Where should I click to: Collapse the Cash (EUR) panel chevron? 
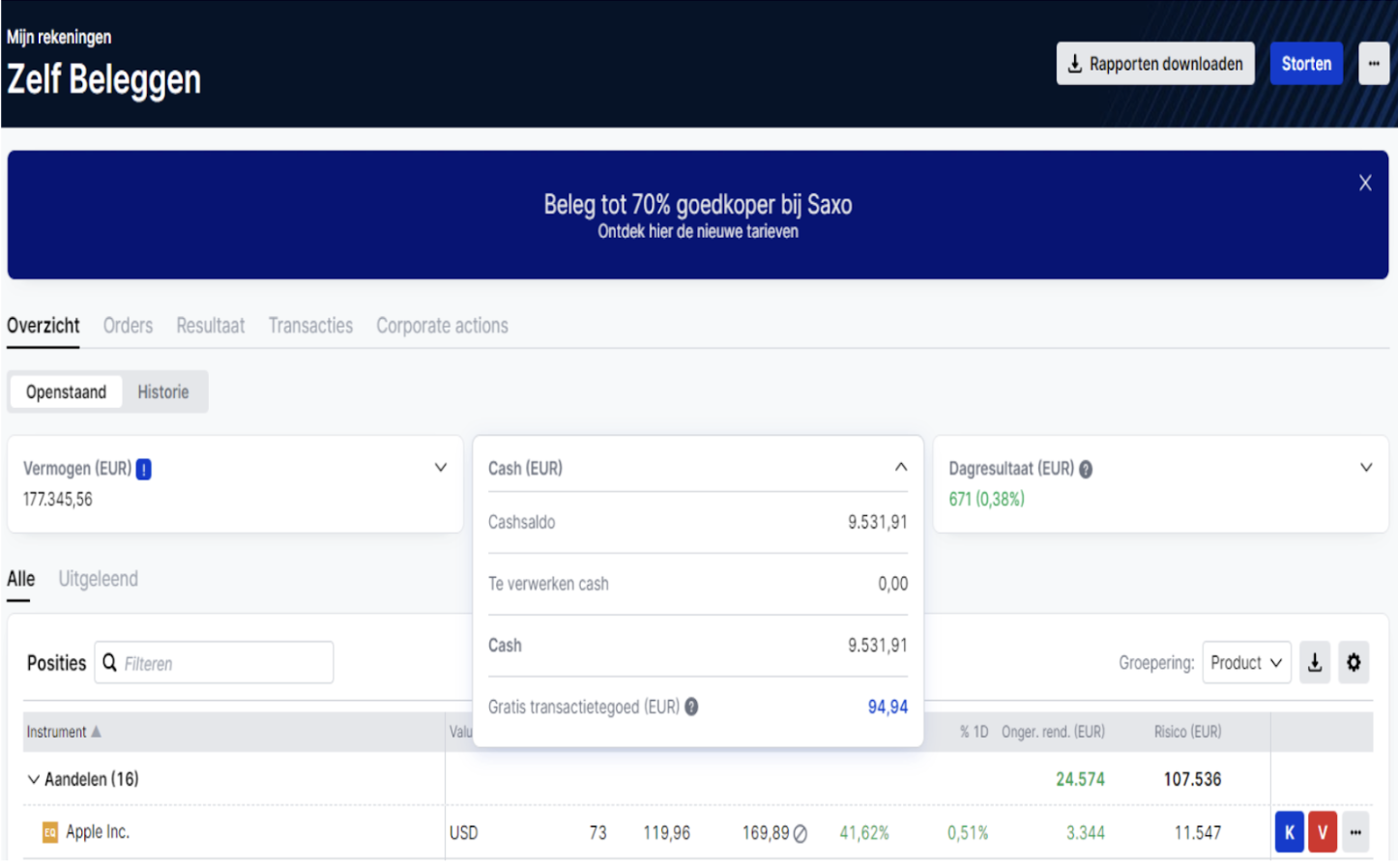(x=900, y=467)
